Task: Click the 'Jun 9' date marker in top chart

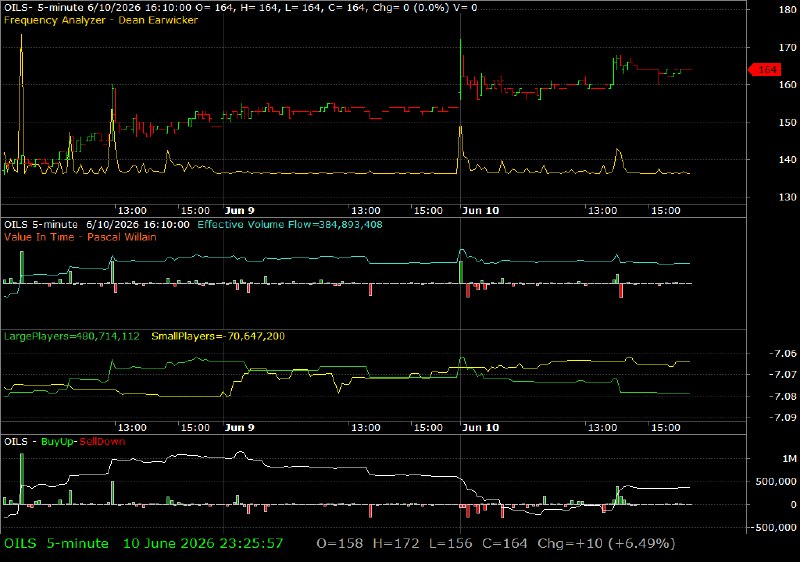Action: [239, 211]
